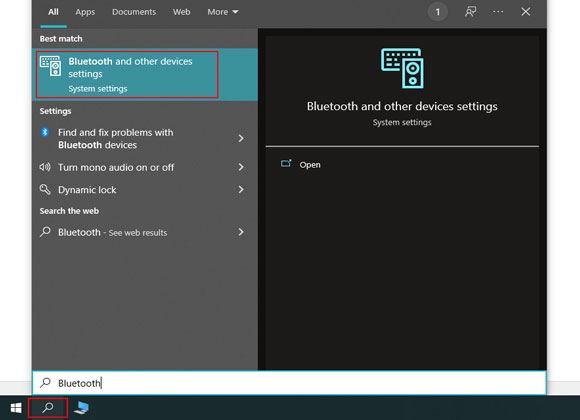Click the Best match heading
This screenshot has height=420, width=580.
61,38
